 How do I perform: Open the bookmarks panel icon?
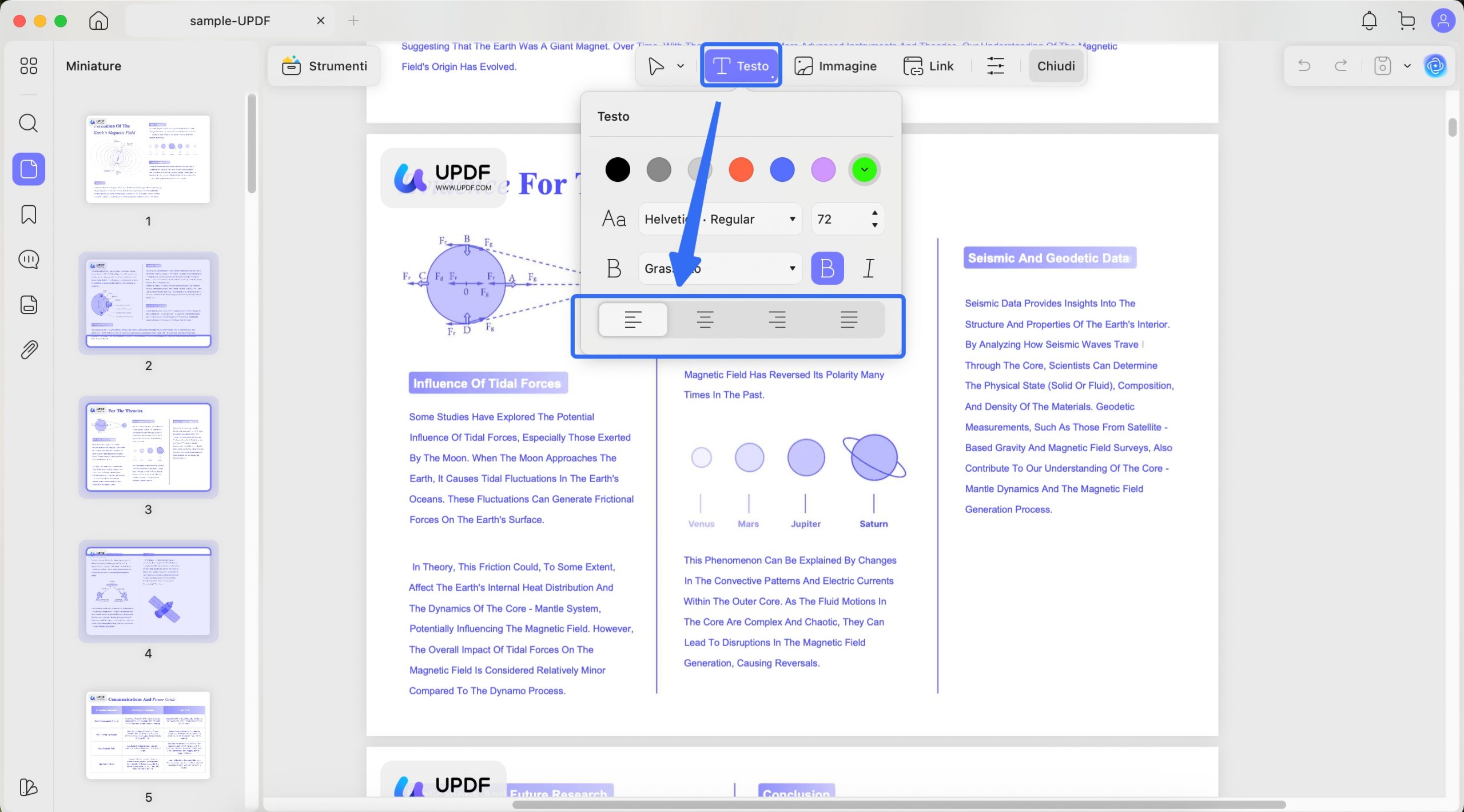(x=28, y=214)
